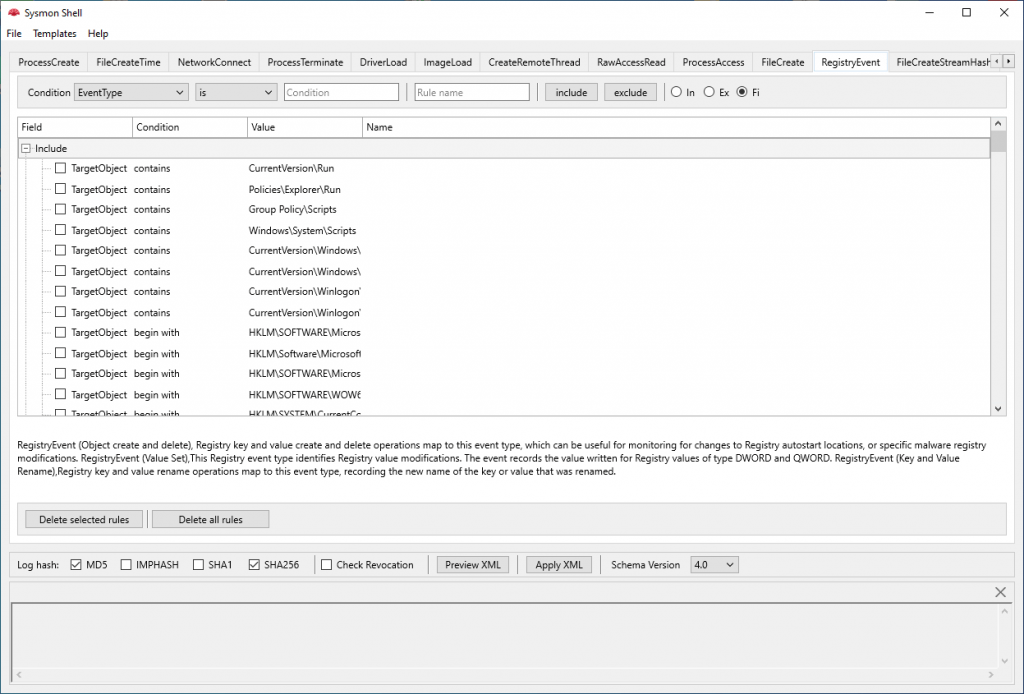Switch to the NetworkConnect tab

pos(215,61)
